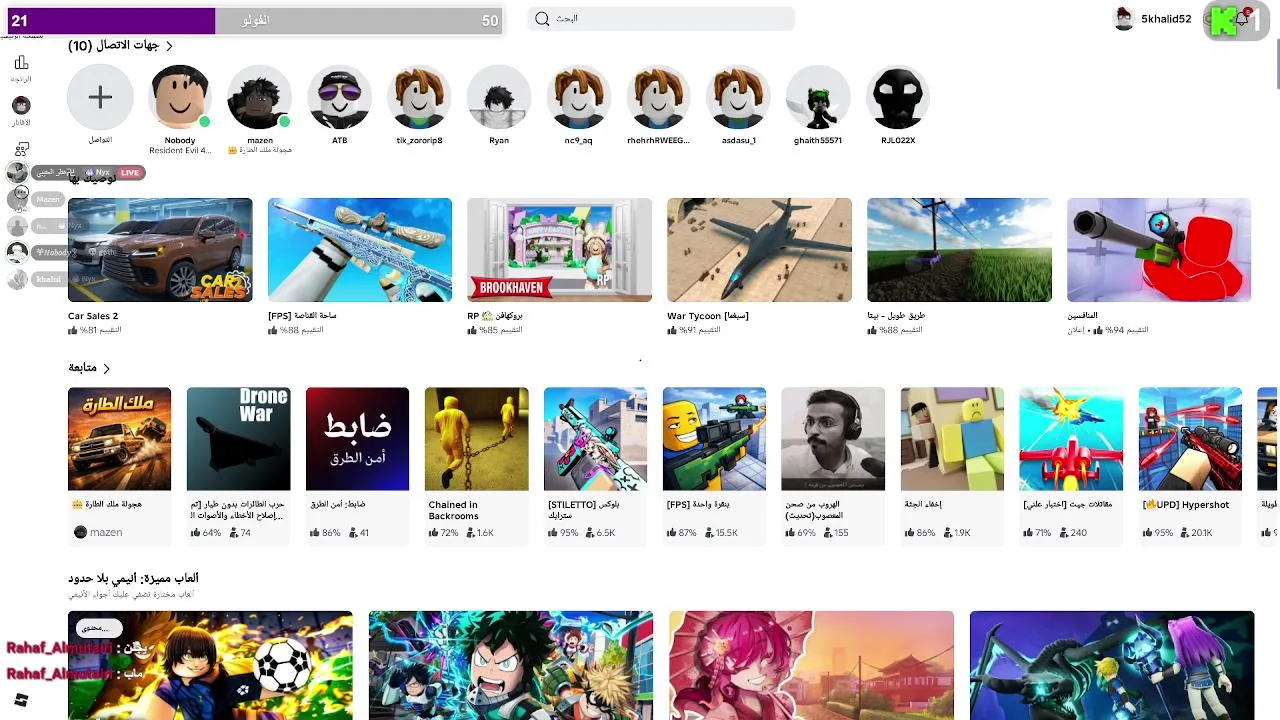Open the green-haired hero anime banner
This screenshot has height=720, width=1280.
[x=511, y=665]
